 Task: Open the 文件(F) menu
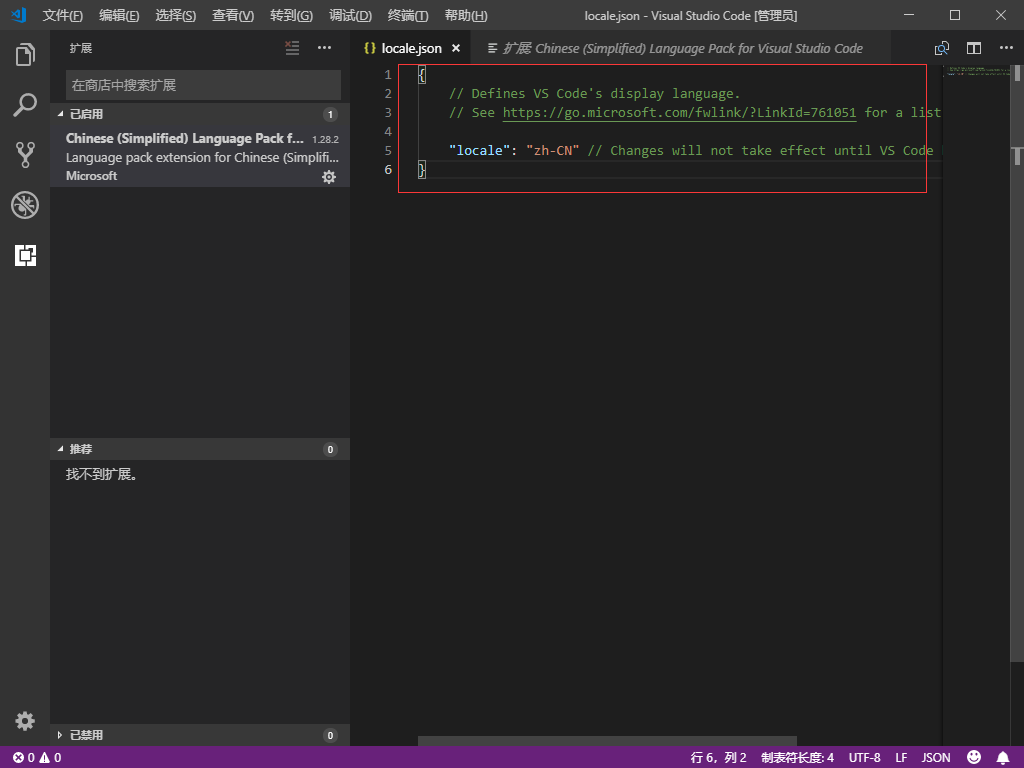pos(63,16)
